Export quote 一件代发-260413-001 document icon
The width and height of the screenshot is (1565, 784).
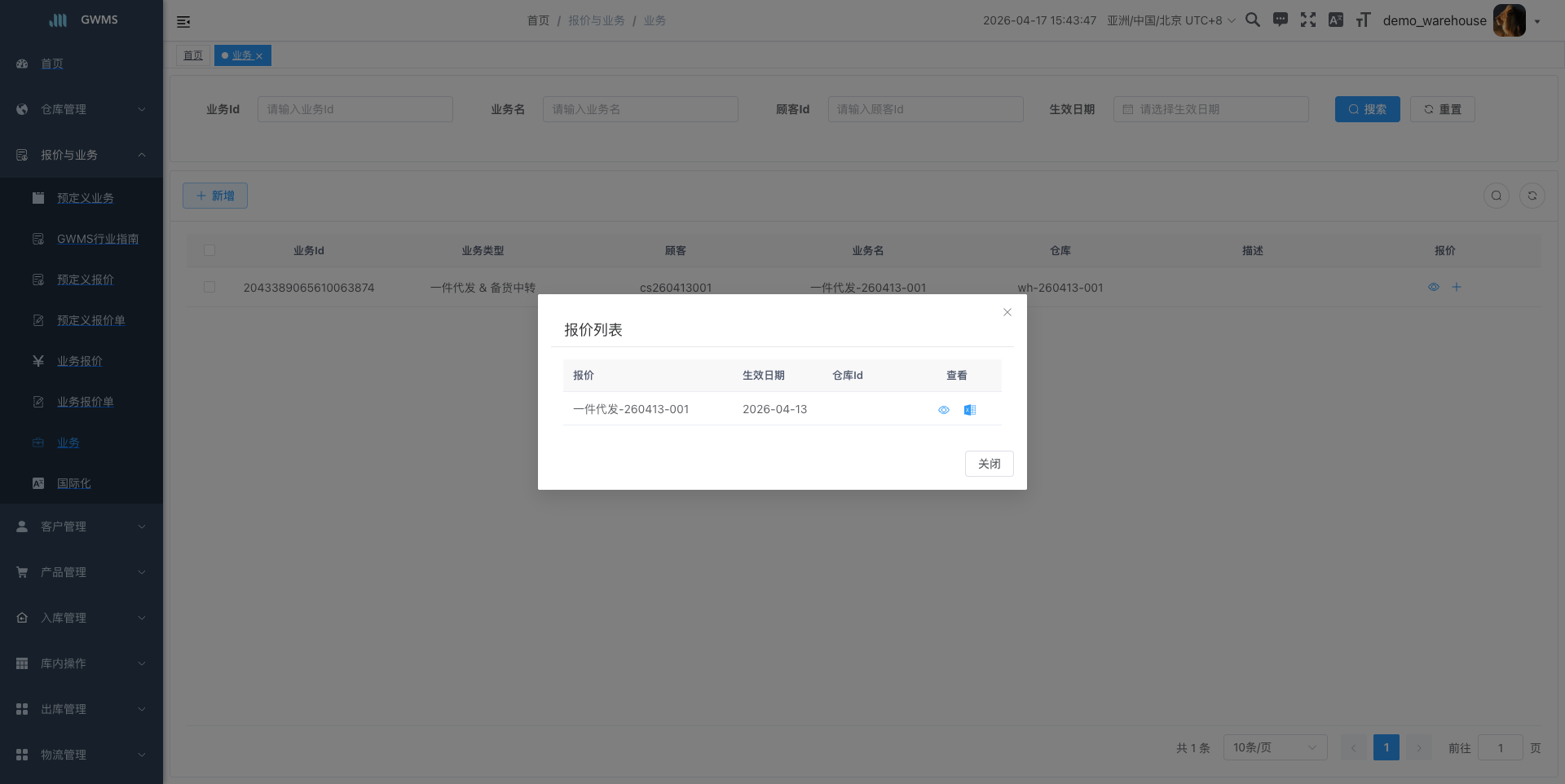[970, 410]
